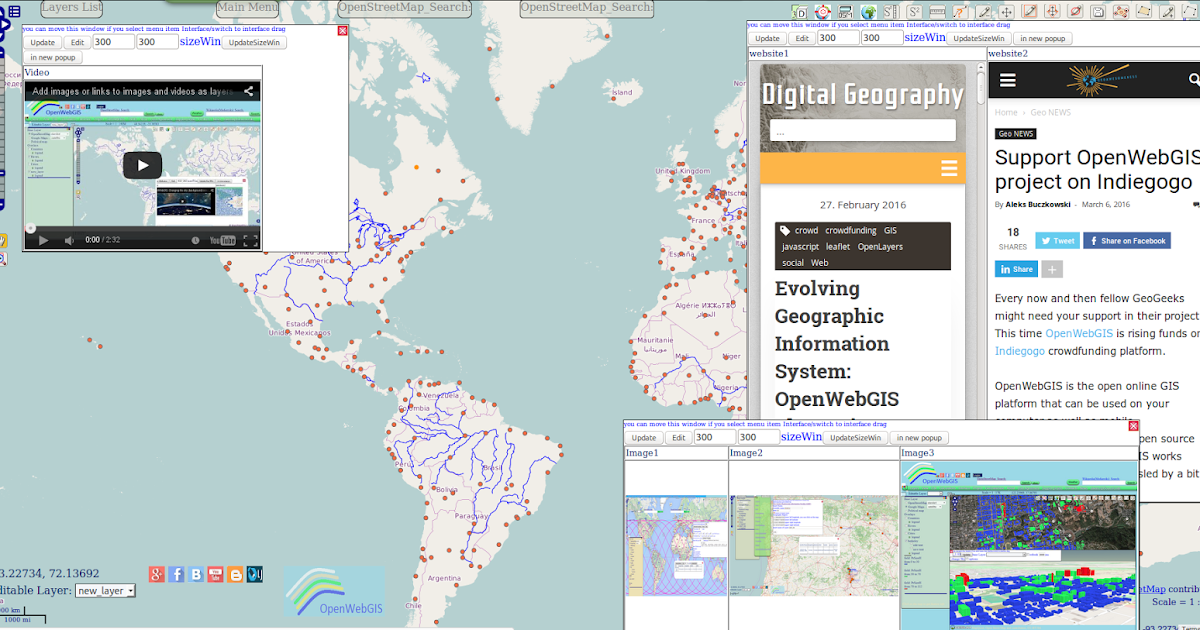Play the embedded YouTube video
The image size is (1200, 630).
(x=141, y=165)
